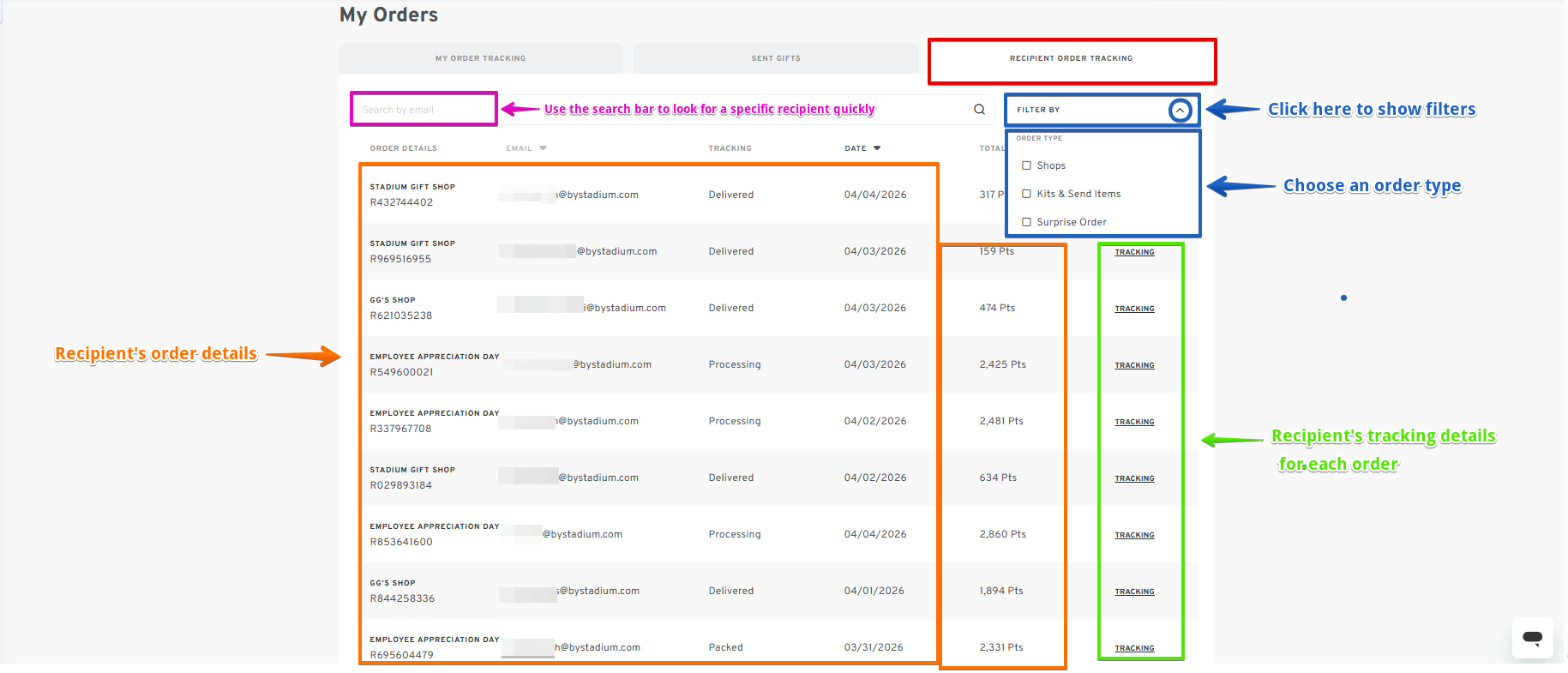This screenshot has width=1568, height=673.
Task: Collapse the Filter By dropdown chevron
Action: tap(1180, 111)
